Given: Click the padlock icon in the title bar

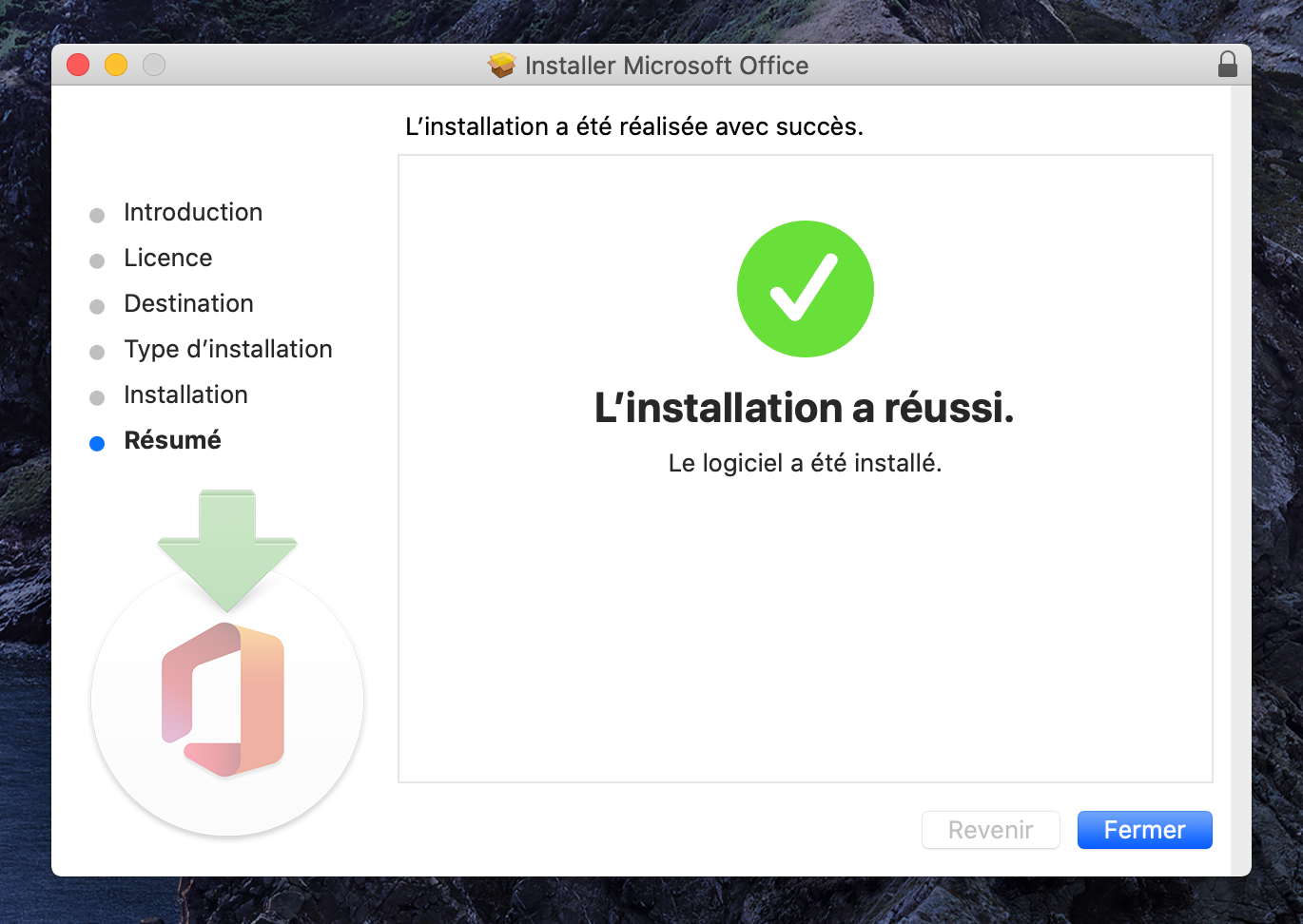Looking at the screenshot, I should (x=1227, y=65).
